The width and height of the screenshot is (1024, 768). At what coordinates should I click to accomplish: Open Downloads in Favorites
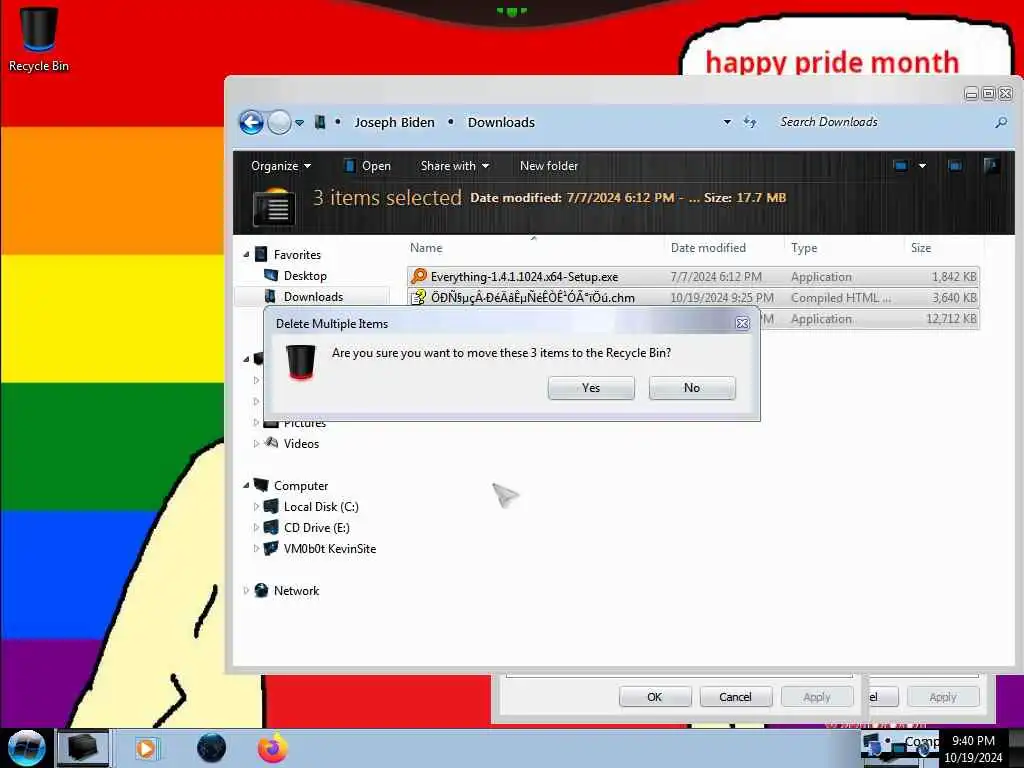pyautogui.click(x=313, y=296)
